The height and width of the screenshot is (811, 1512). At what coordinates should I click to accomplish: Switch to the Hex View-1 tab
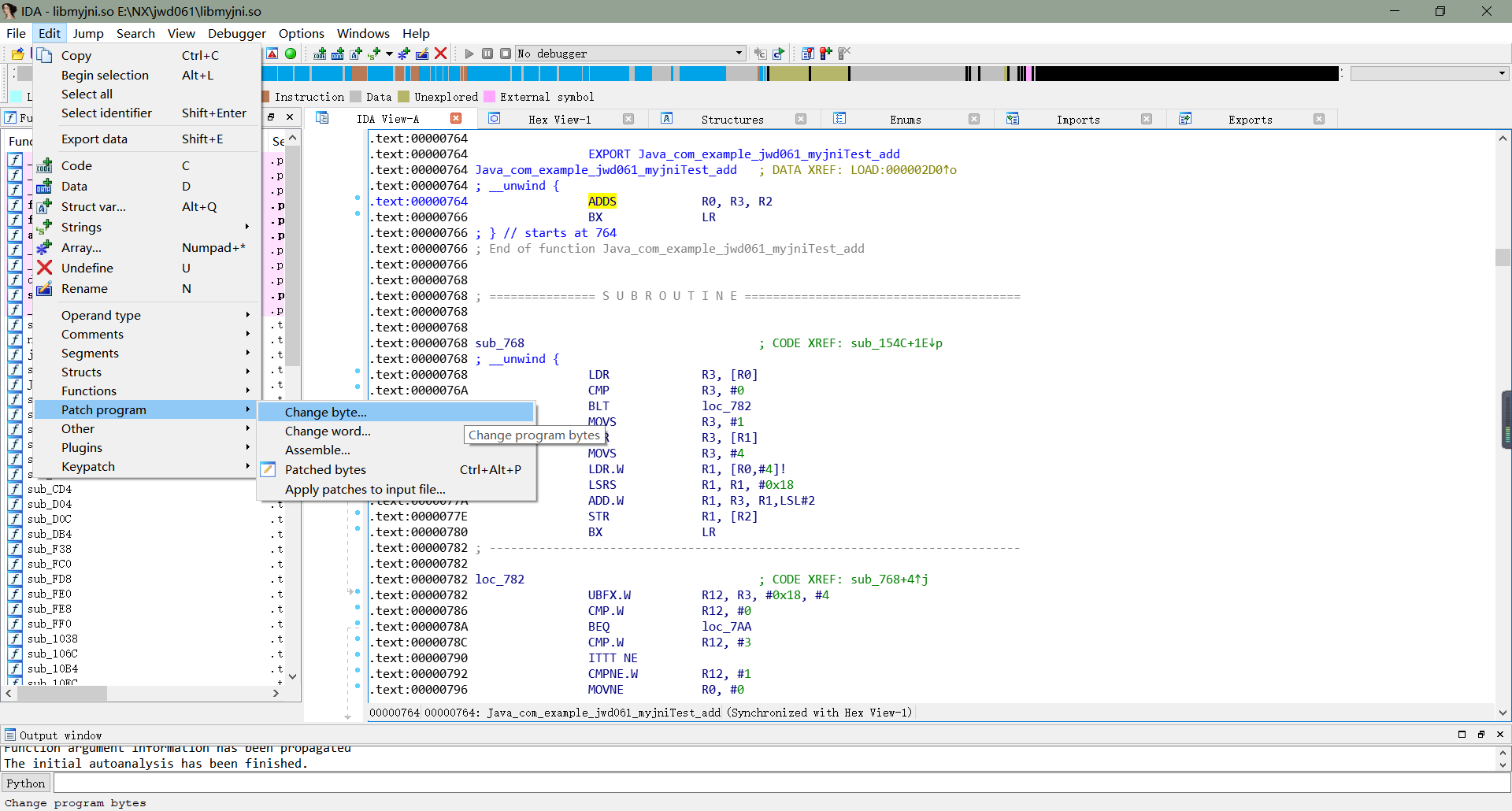pyautogui.click(x=559, y=120)
